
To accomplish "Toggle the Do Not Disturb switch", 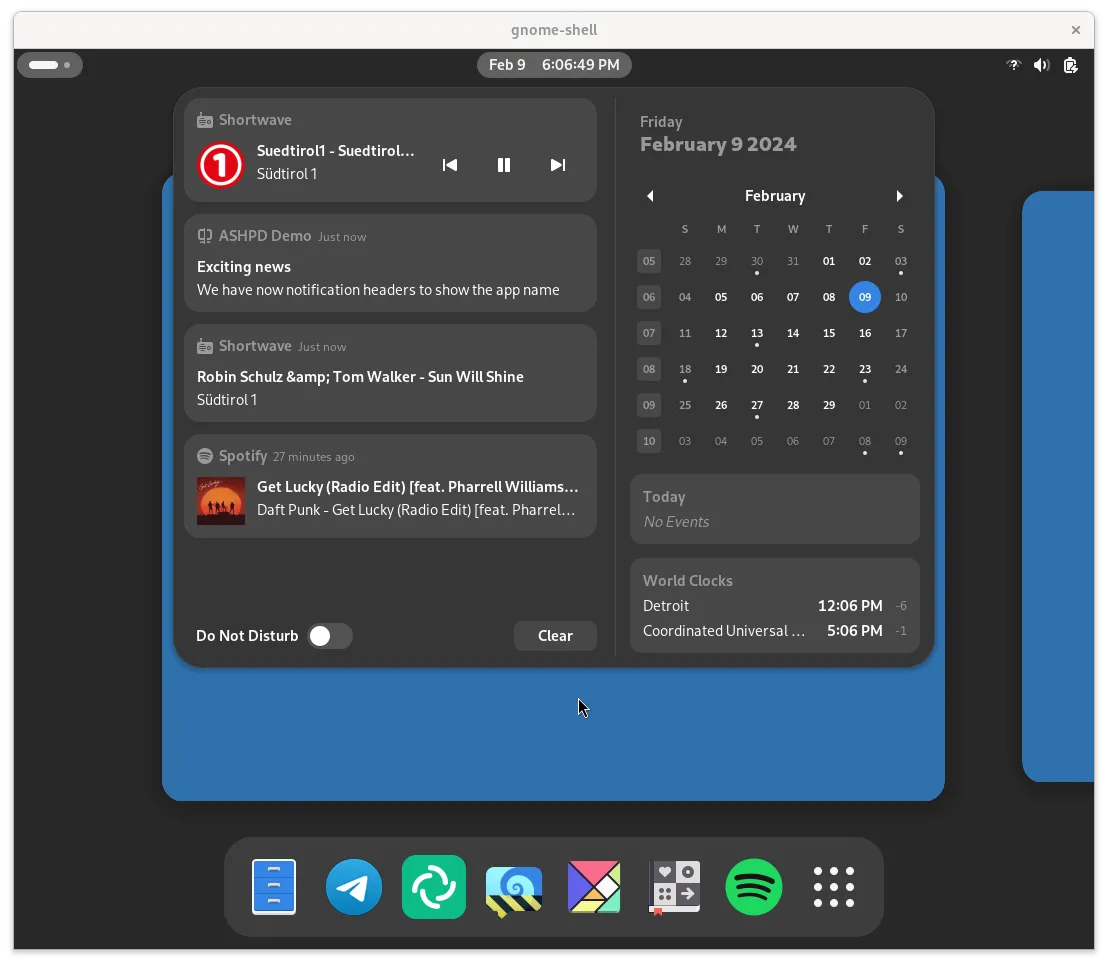I will point(329,636).
